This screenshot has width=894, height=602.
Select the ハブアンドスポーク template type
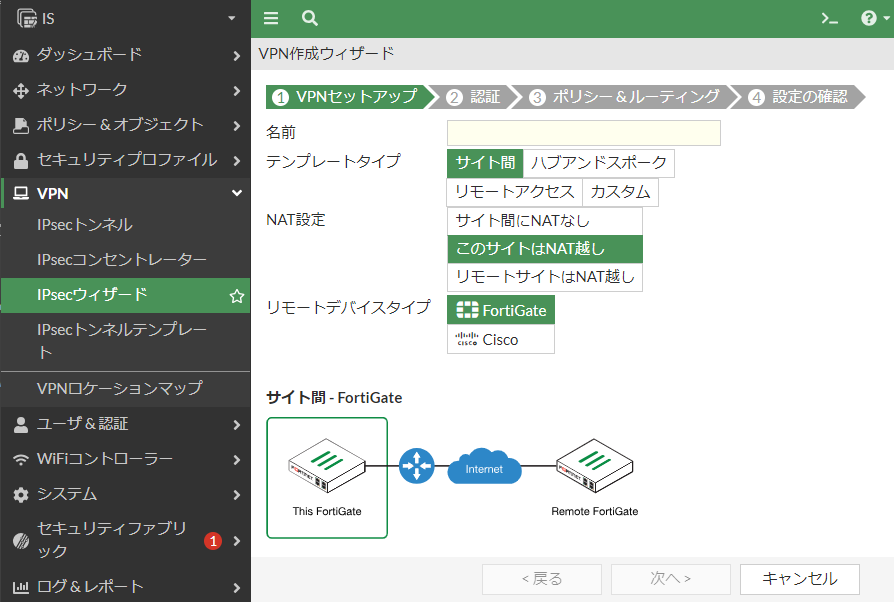pyautogui.click(x=599, y=163)
